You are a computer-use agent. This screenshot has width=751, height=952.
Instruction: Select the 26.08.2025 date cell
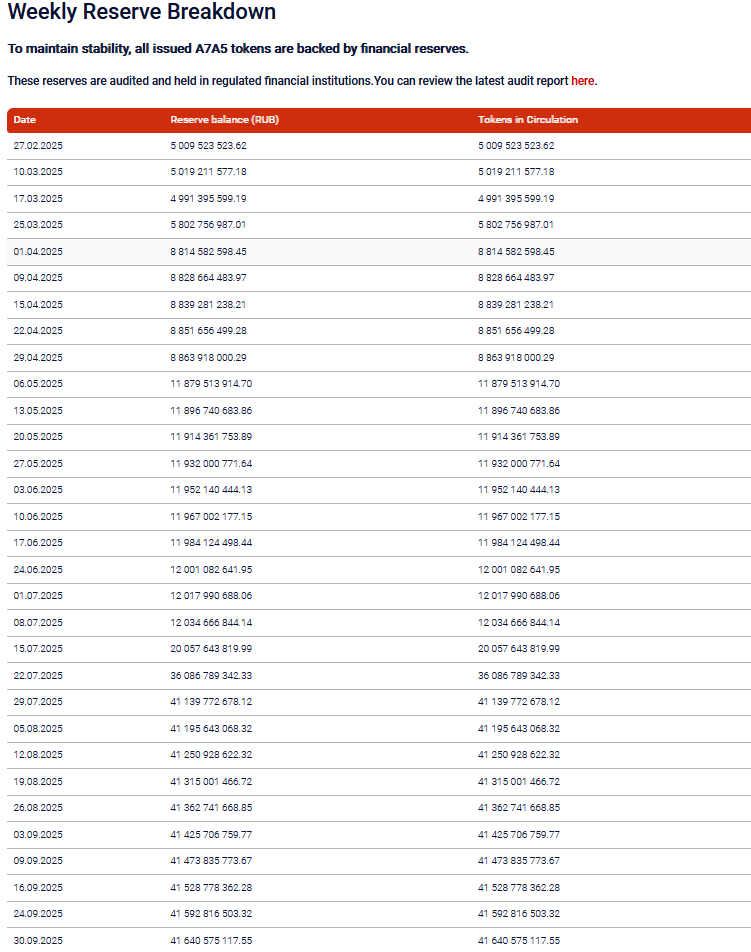click(x=38, y=808)
